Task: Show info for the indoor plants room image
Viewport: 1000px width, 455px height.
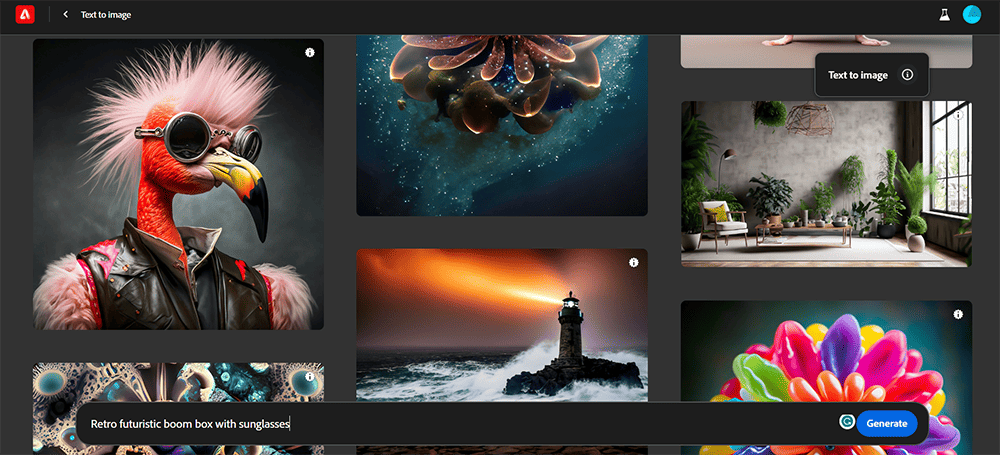Action: [958, 115]
